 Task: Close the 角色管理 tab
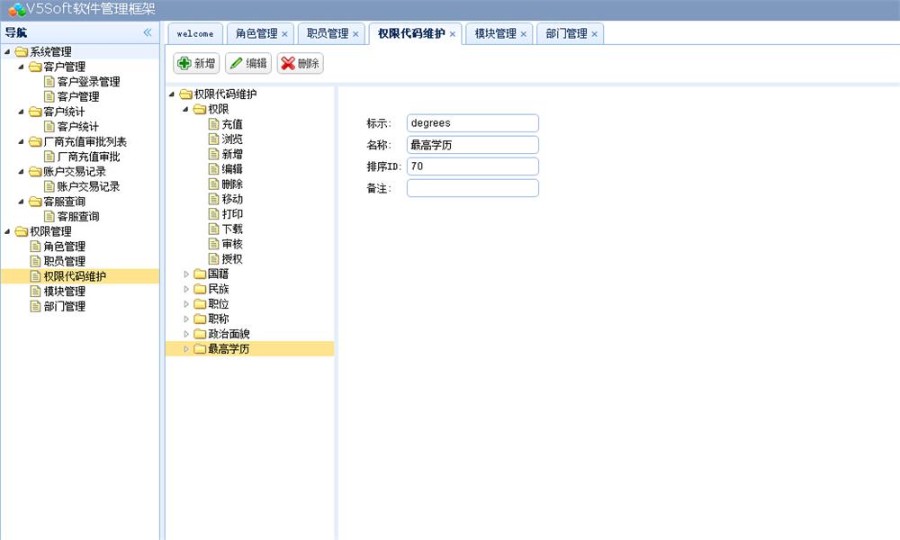285,34
